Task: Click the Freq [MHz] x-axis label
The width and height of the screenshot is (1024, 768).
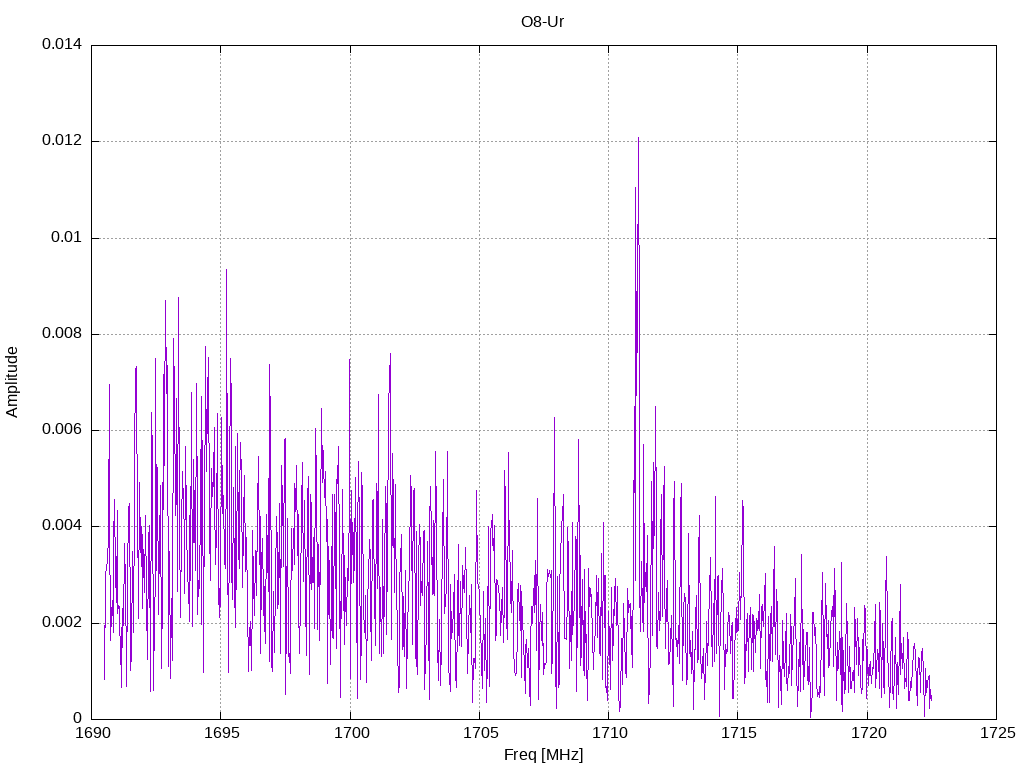Action: pyautogui.click(x=543, y=755)
